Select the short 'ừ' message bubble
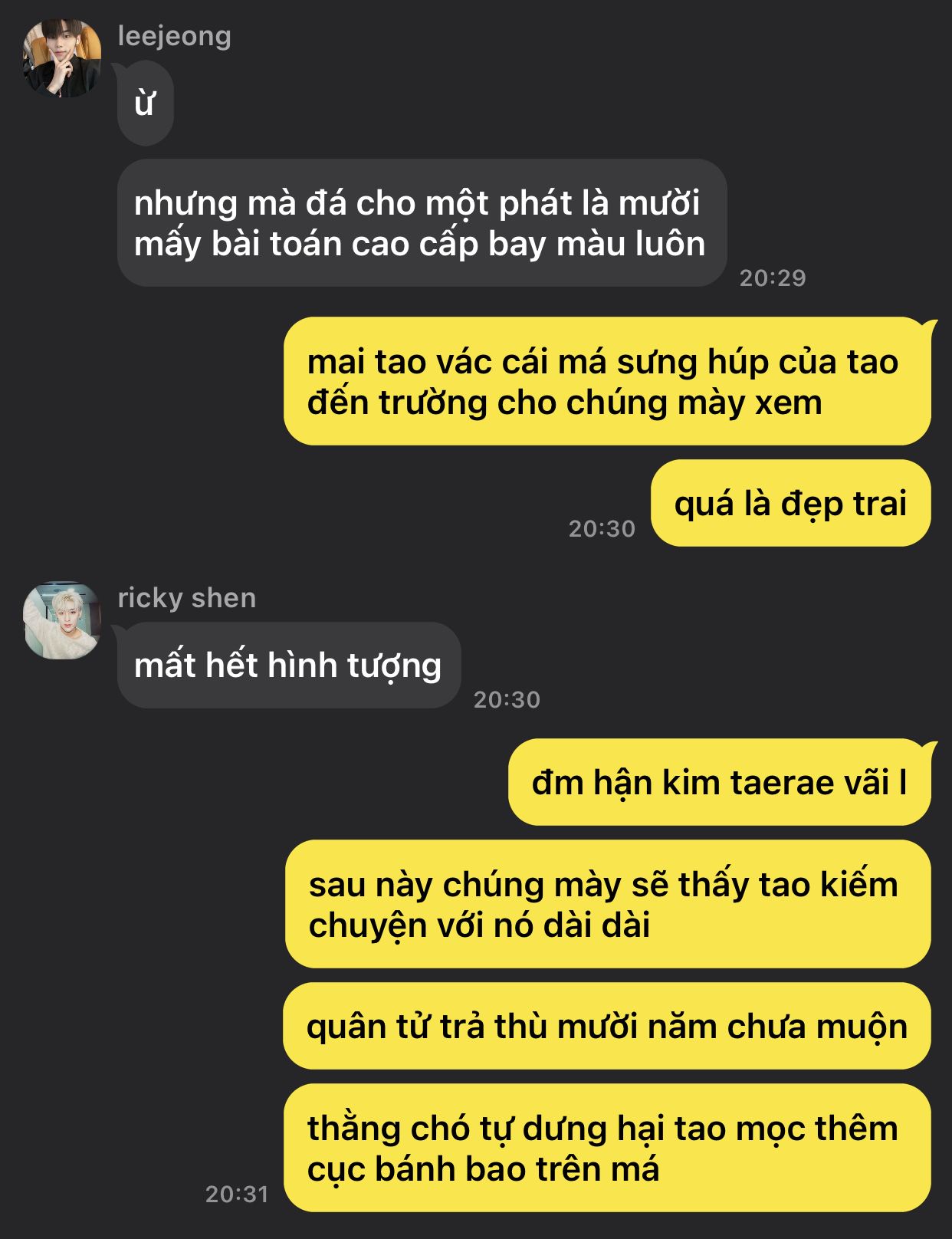 [145, 104]
